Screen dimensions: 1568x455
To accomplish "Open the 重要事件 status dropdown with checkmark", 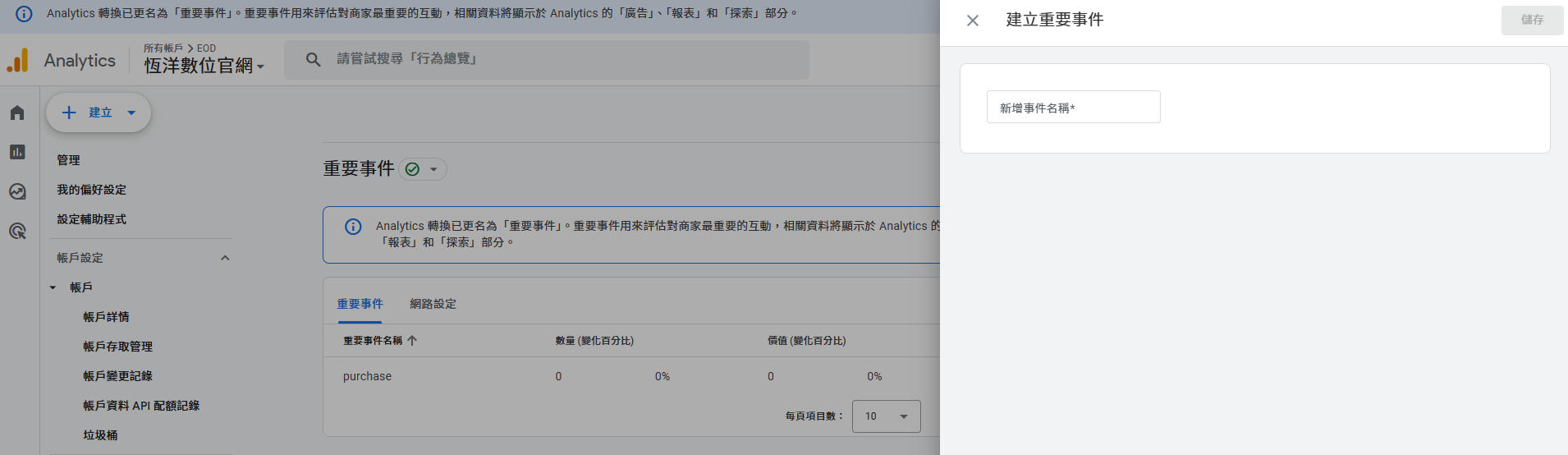I will [x=423, y=169].
